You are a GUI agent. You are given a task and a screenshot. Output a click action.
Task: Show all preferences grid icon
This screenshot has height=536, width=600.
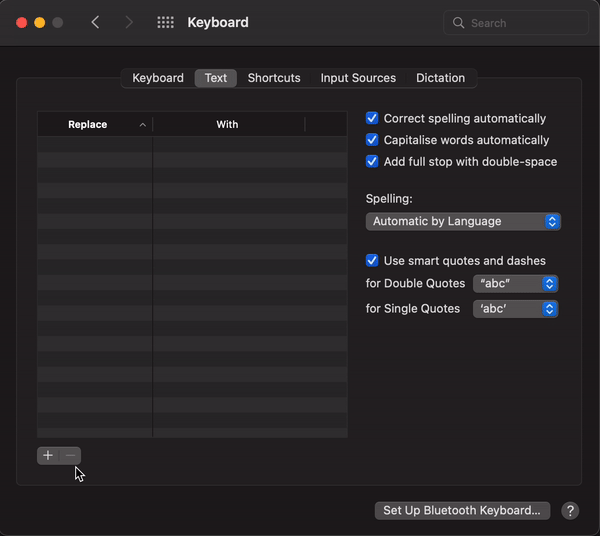tap(166, 22)
